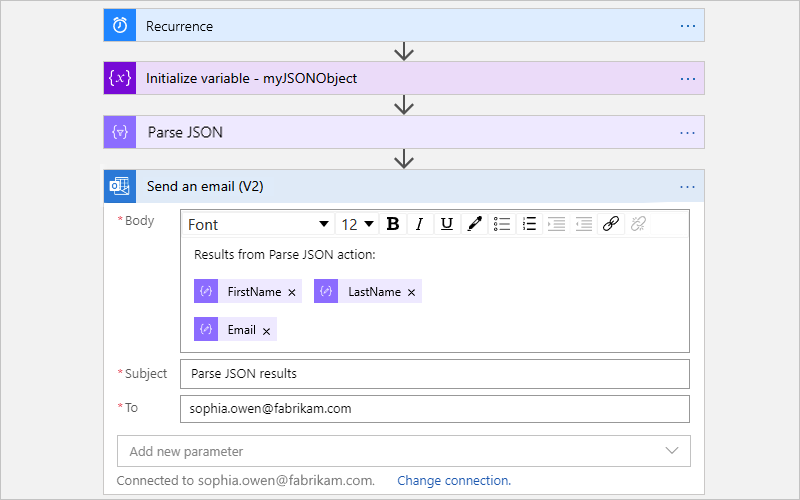Click the Change connection link

tap(454, 481)
